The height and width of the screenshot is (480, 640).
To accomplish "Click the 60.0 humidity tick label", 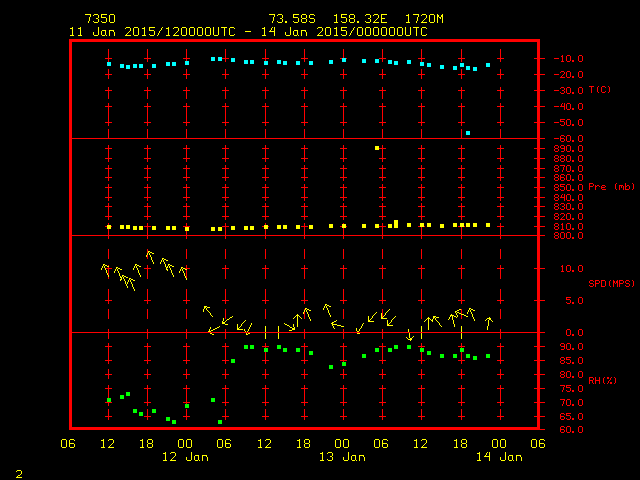I will 571,429.
